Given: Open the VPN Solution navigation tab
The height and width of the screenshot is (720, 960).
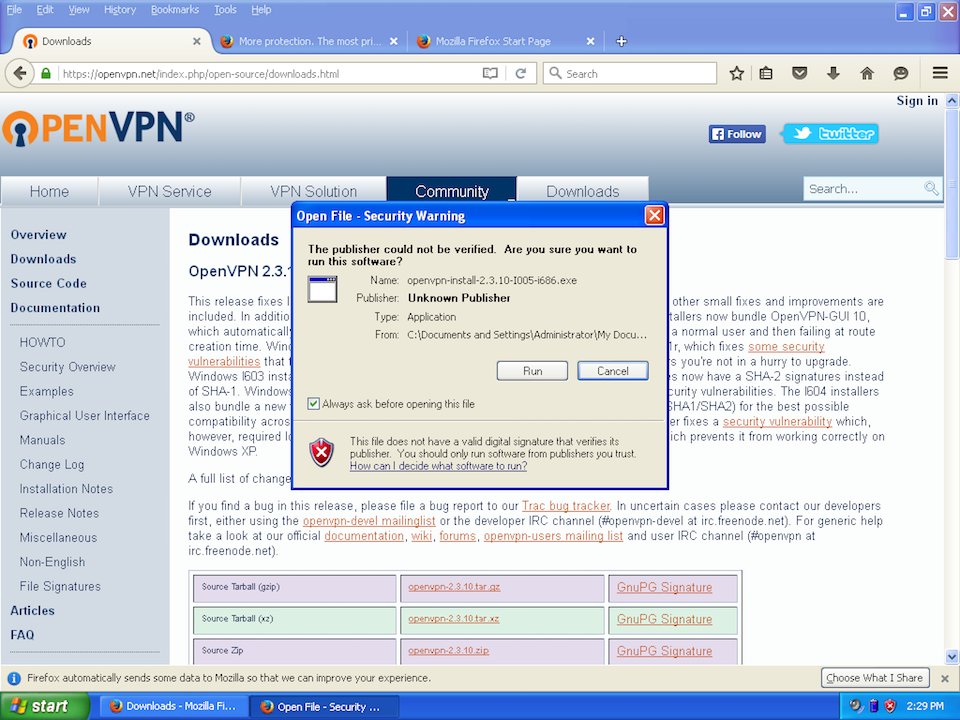Looking at the screenshot, I should (x=313, y=192).
